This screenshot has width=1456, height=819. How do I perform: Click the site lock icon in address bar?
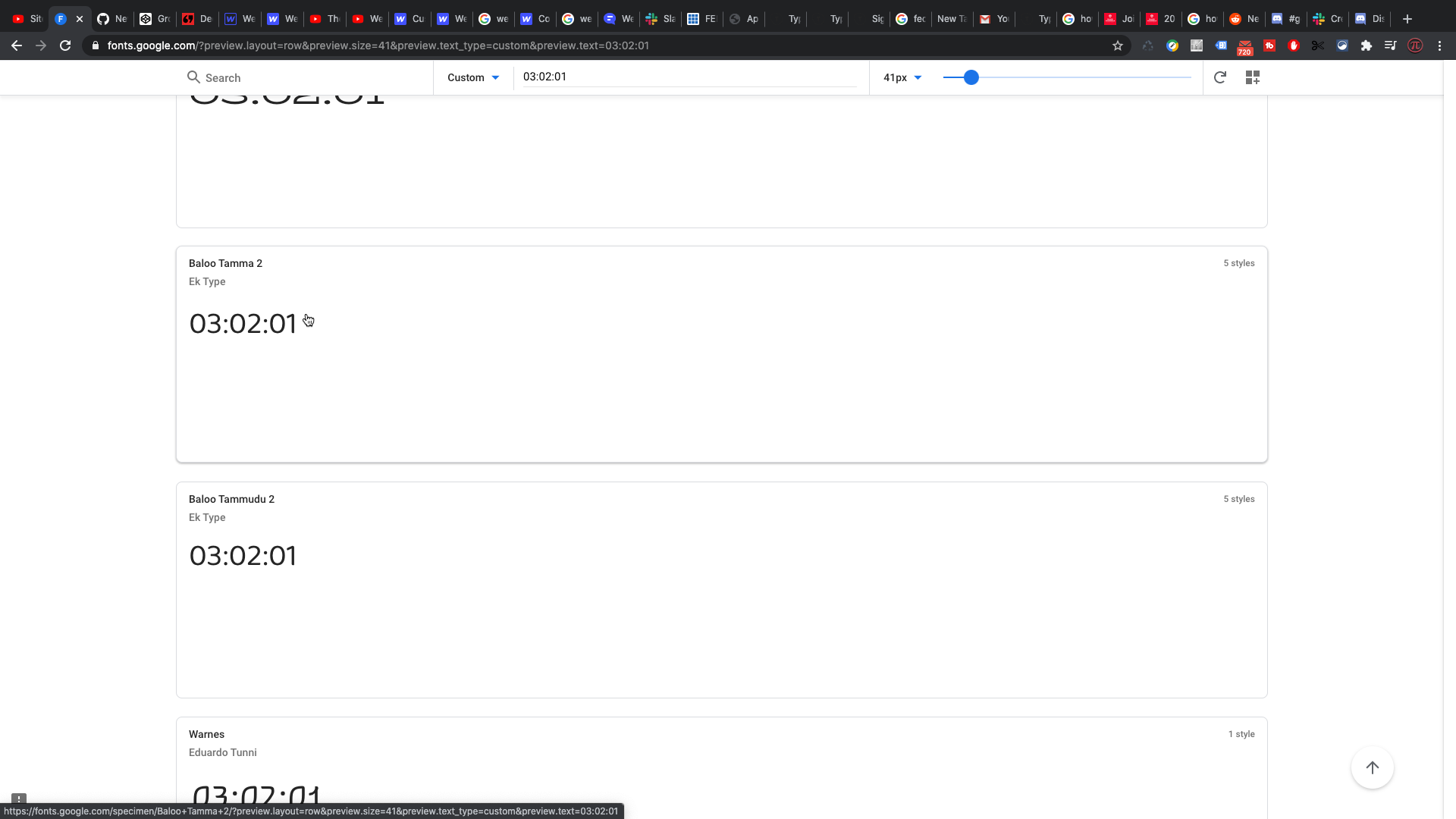coord(96,45)
